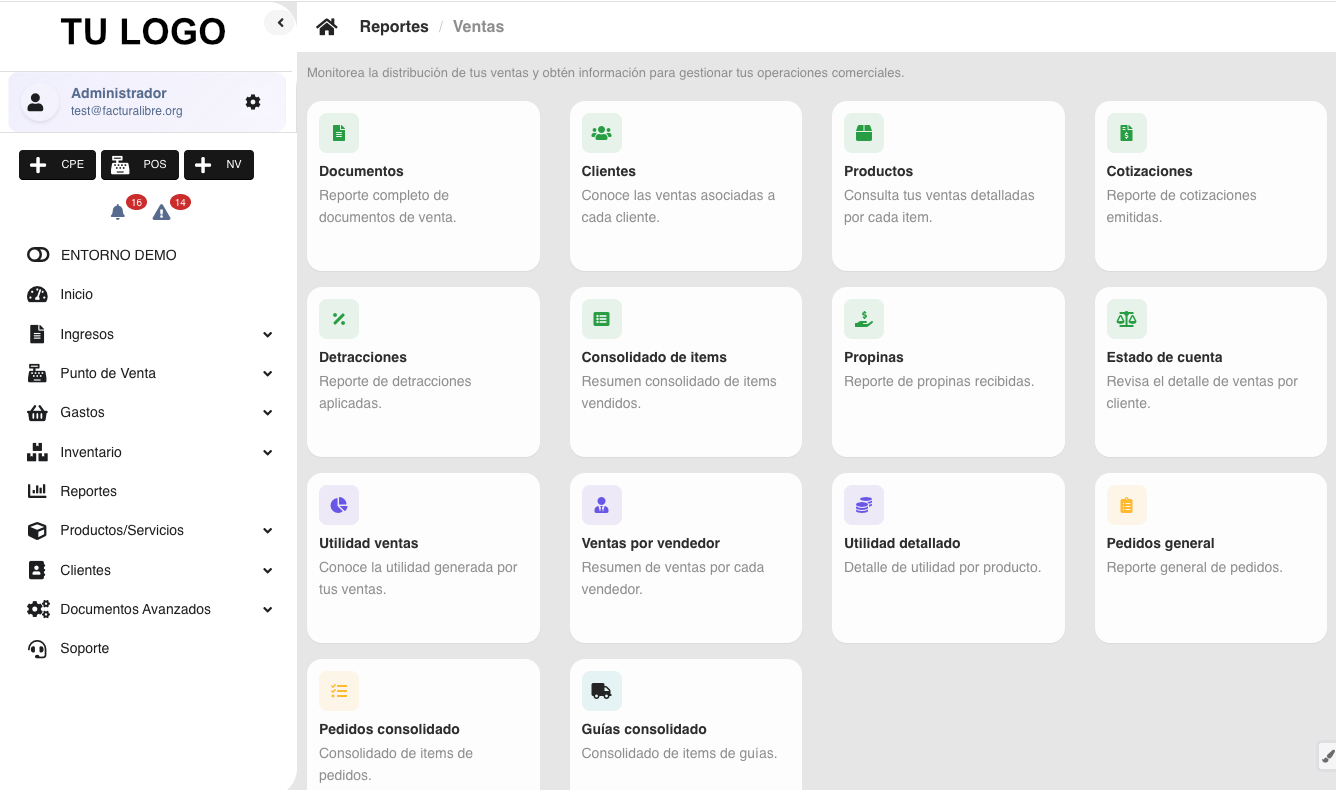
Task: Expand the Punto de Venta submenu
Action: (267, 374)
